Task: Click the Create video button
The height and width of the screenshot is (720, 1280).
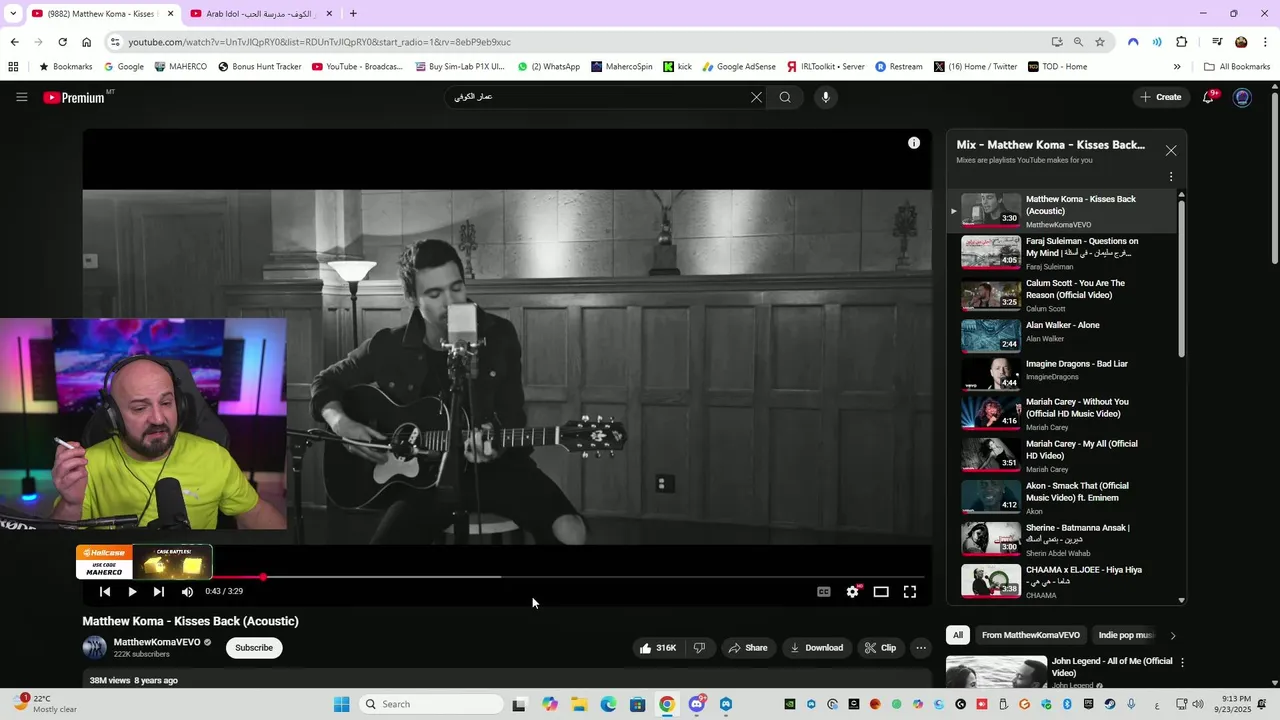Action: click(x=1160, y=97)
